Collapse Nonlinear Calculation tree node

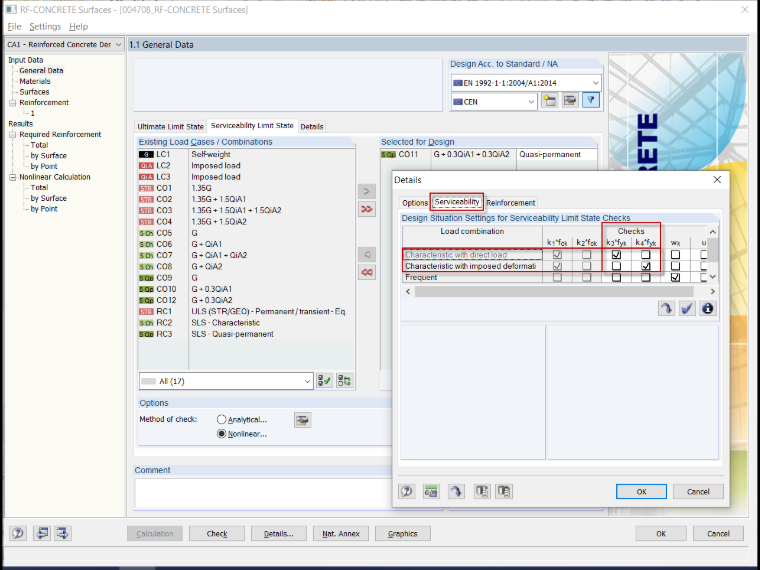click(12, 177)
